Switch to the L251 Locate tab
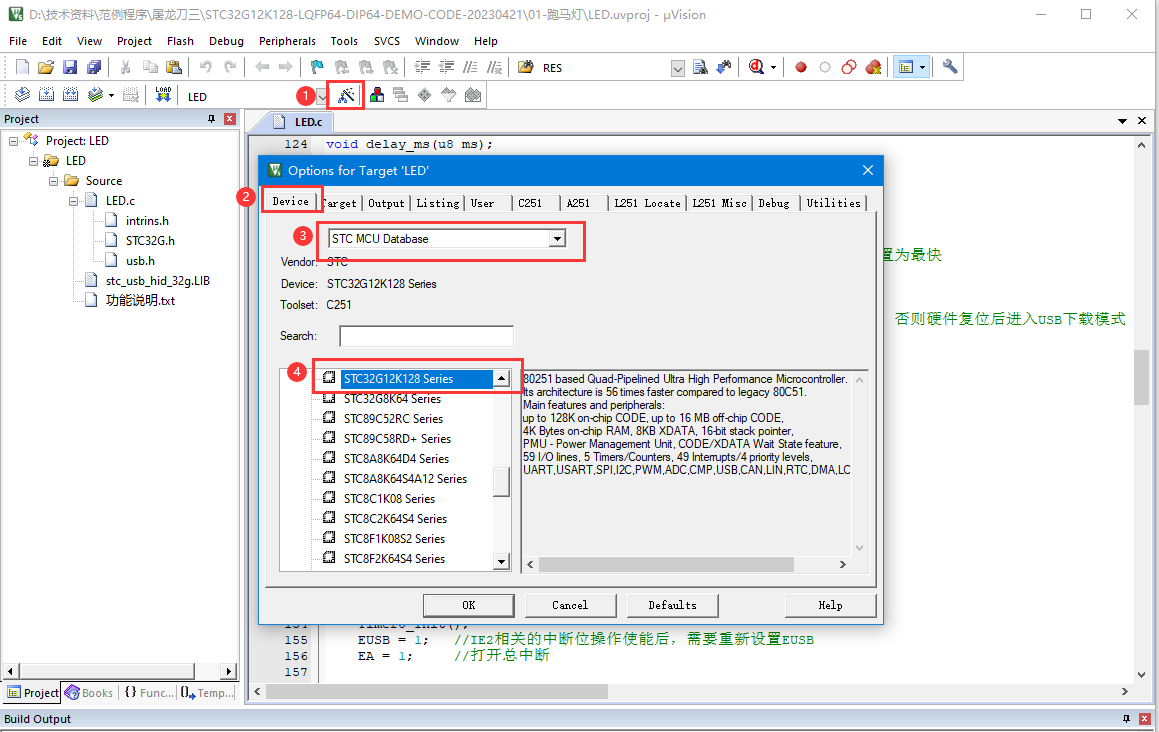The image size is (1159, 732). tap(647, 203)
